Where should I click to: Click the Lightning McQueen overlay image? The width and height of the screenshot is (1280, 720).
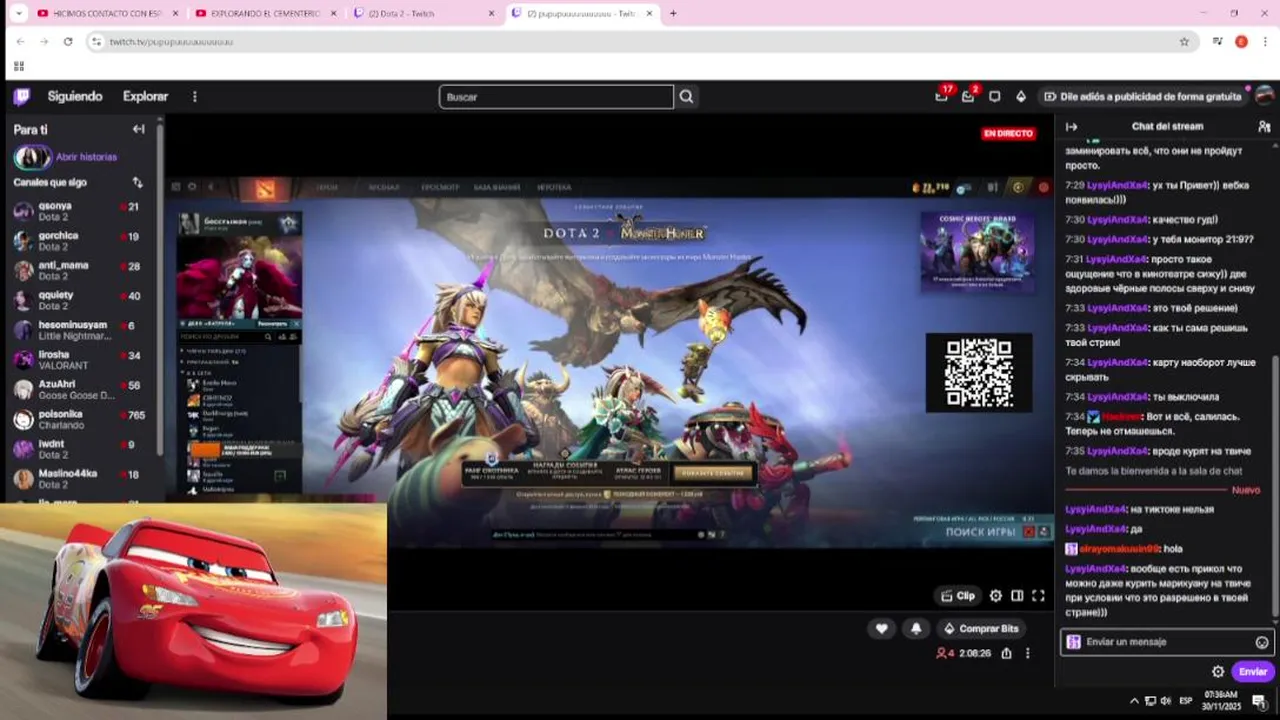click(x=193, y=611)
